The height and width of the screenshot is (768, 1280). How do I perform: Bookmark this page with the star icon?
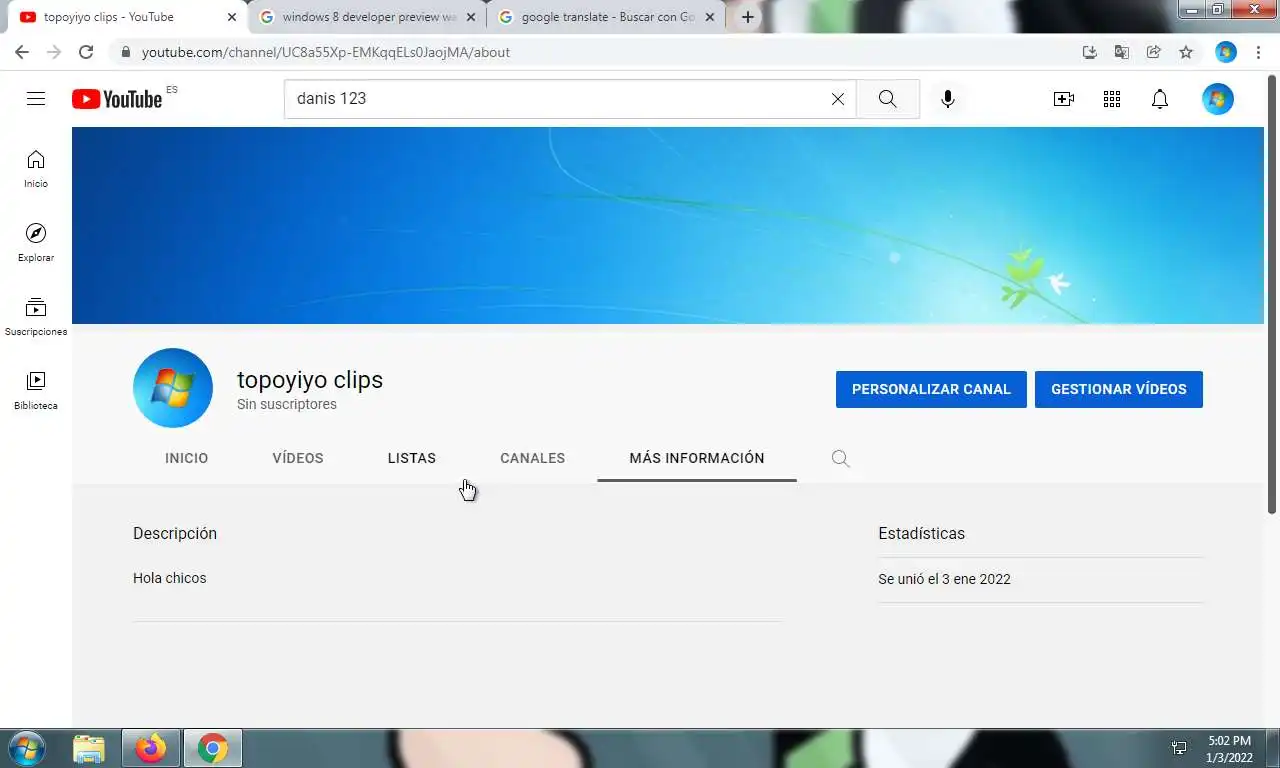tap(1186, 52)
